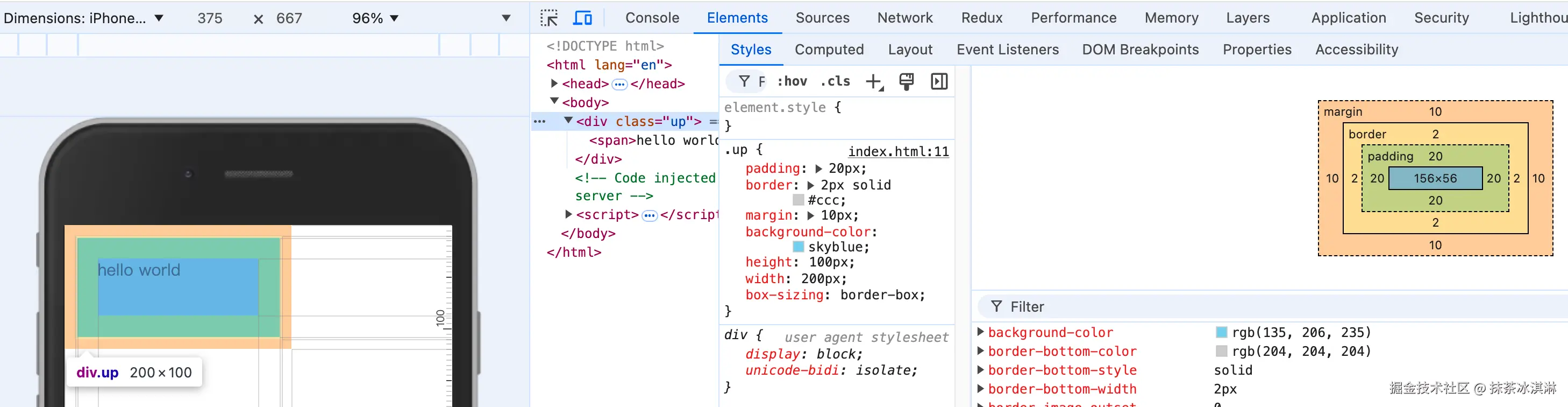This screenshot has height=407, width=1568.
Task: Open the Layers tab
Action: (1248, 18)
